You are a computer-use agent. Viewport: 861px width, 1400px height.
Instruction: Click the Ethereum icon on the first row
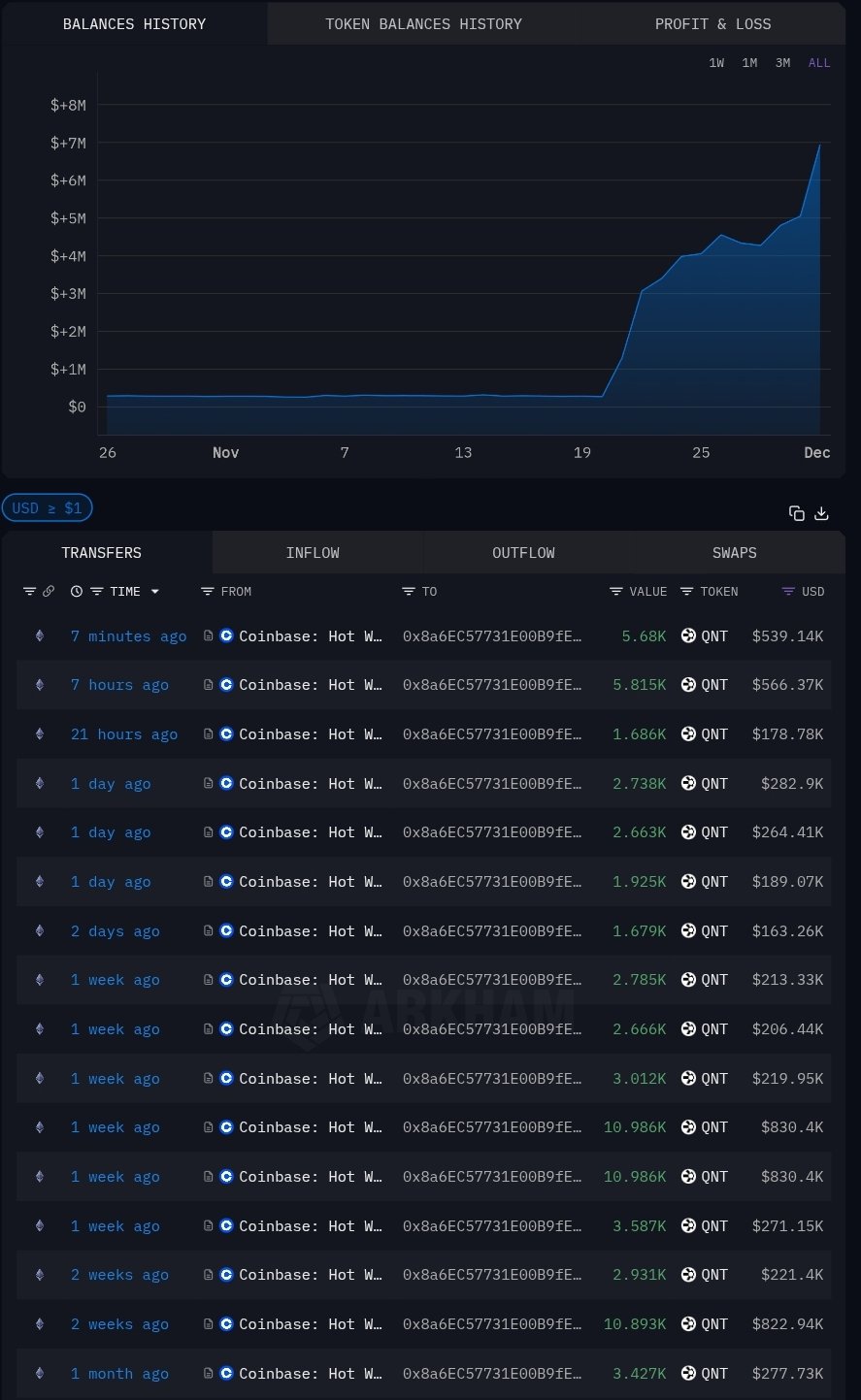40,636
